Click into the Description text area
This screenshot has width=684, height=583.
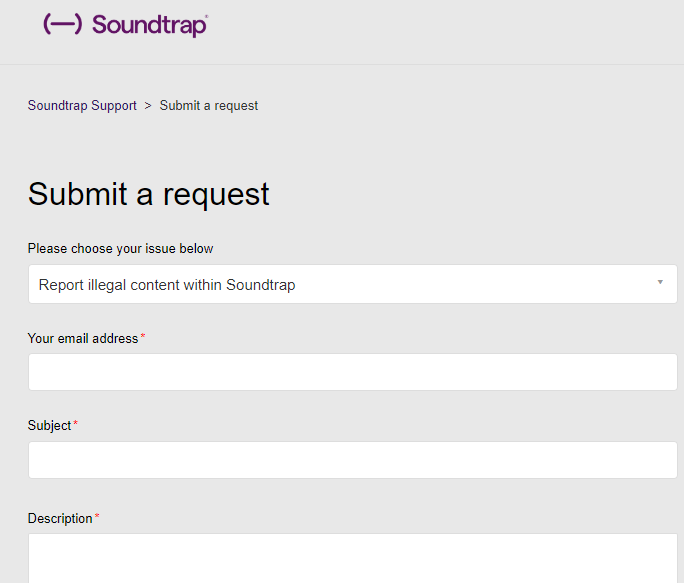pos(352,558)
